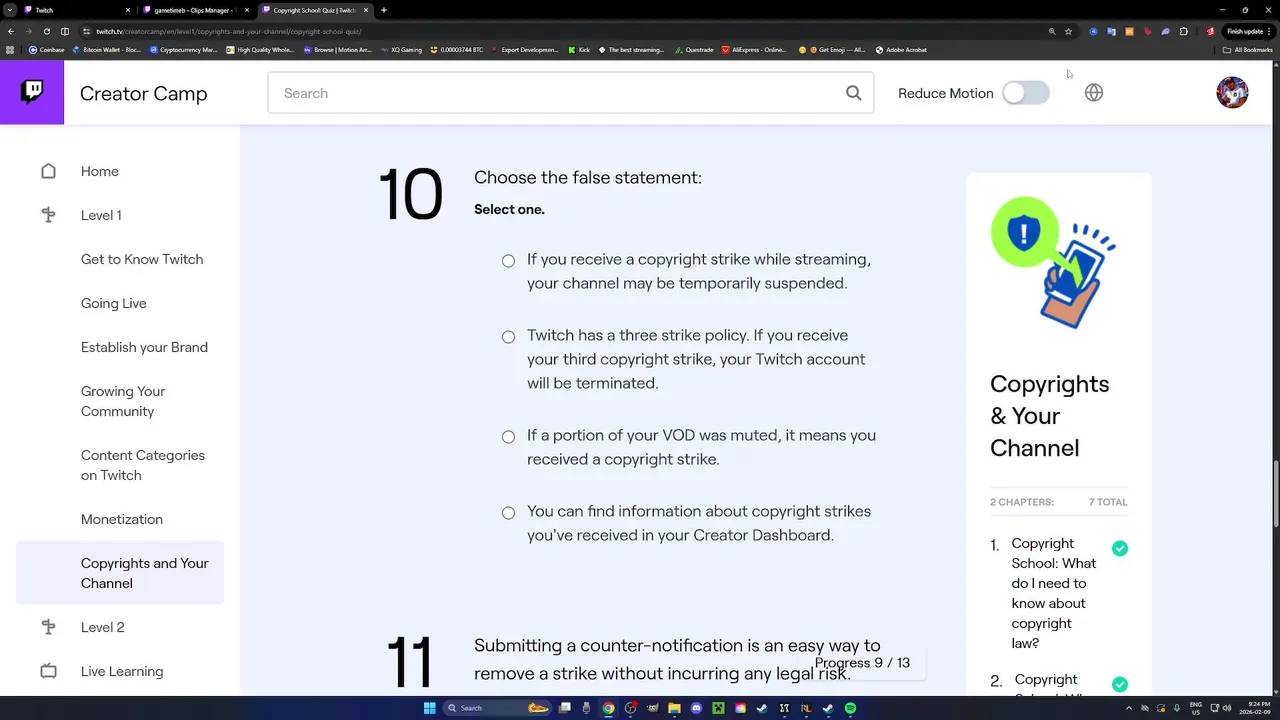Open Discord from the taskbar

(x=696, y=708)
